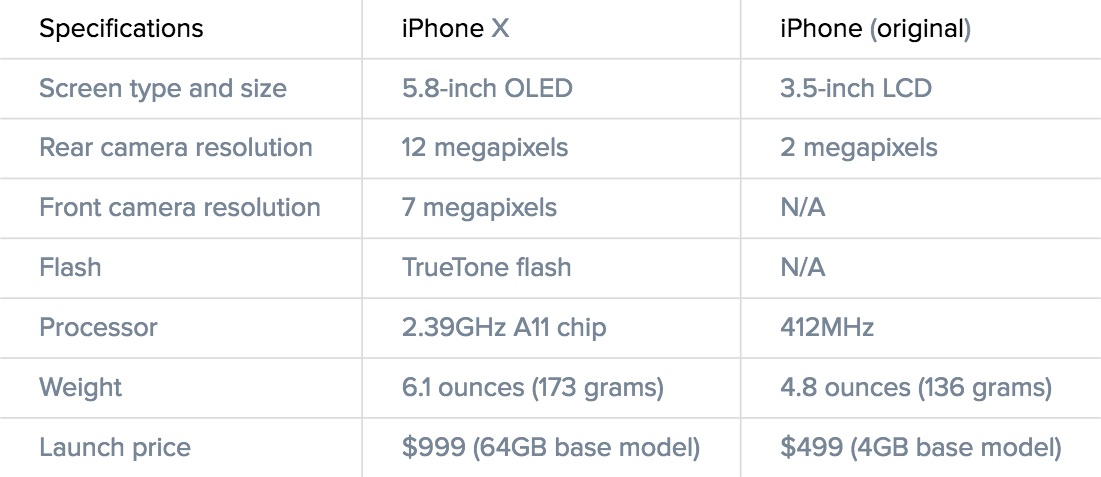Viewport: 1101px width, 477px height.
Task: Select the Flash row label
Action: tap(70, 268)
